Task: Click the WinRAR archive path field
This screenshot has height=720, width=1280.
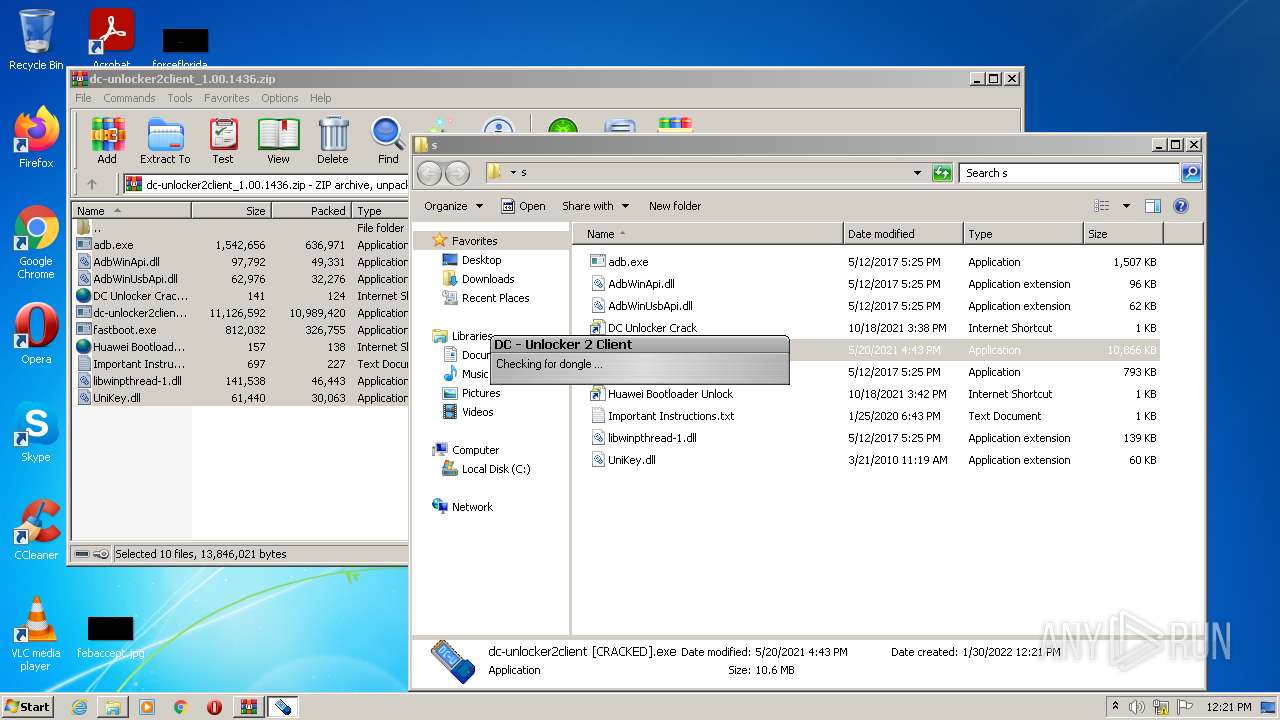Action: click(x=266, y=184)
